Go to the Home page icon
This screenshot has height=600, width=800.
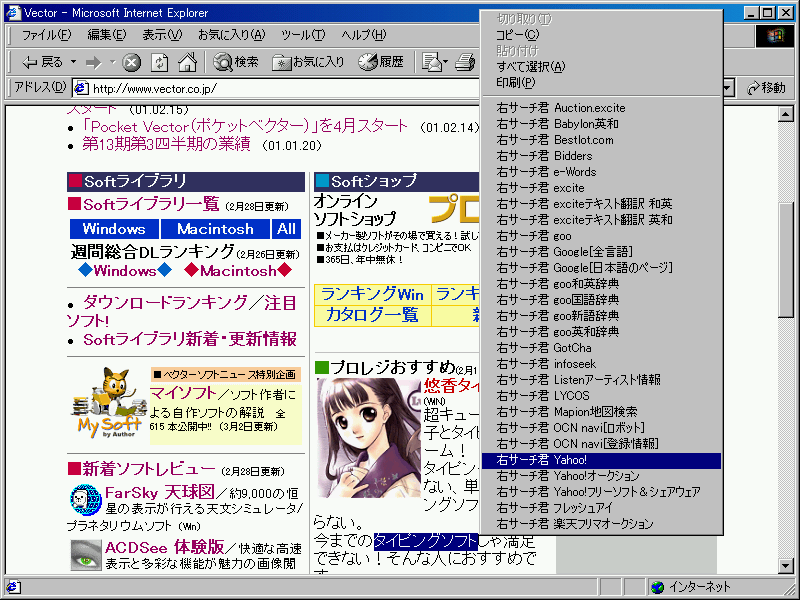pos(187,62)
